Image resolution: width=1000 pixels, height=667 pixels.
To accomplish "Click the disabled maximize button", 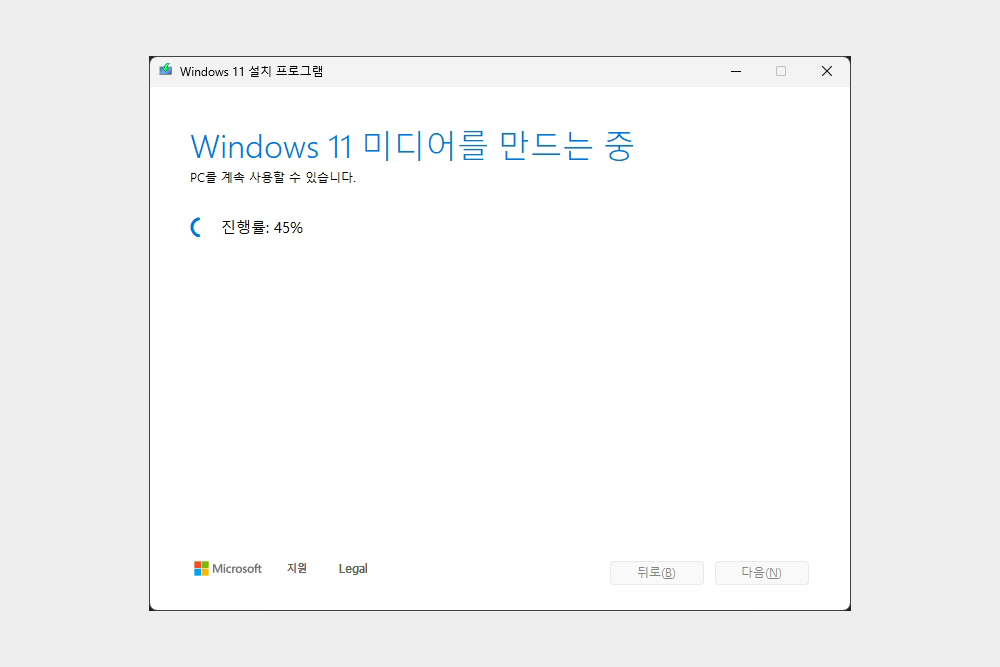I will 781,71.
